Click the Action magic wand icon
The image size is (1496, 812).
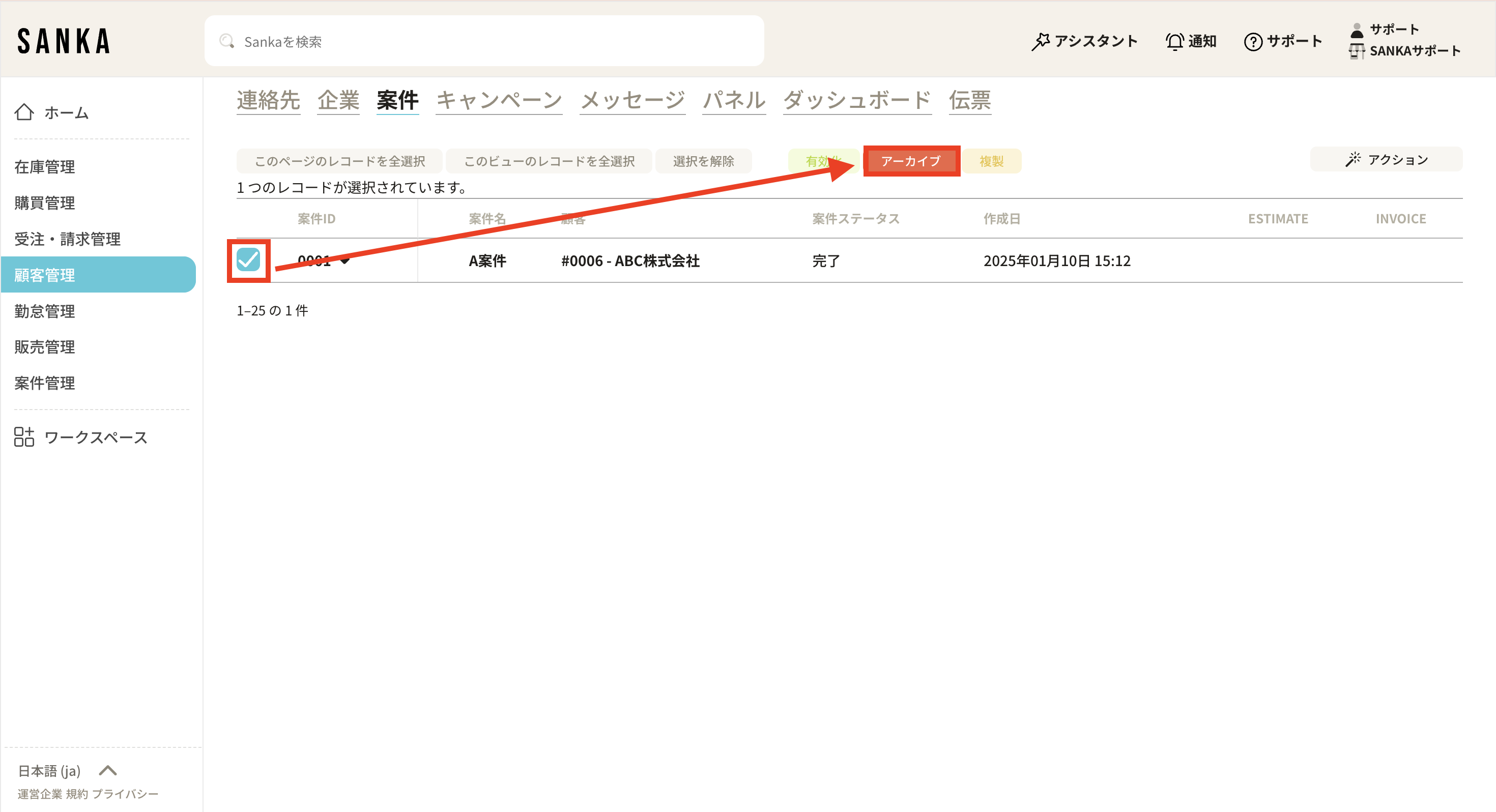(x=1353, y=159)
